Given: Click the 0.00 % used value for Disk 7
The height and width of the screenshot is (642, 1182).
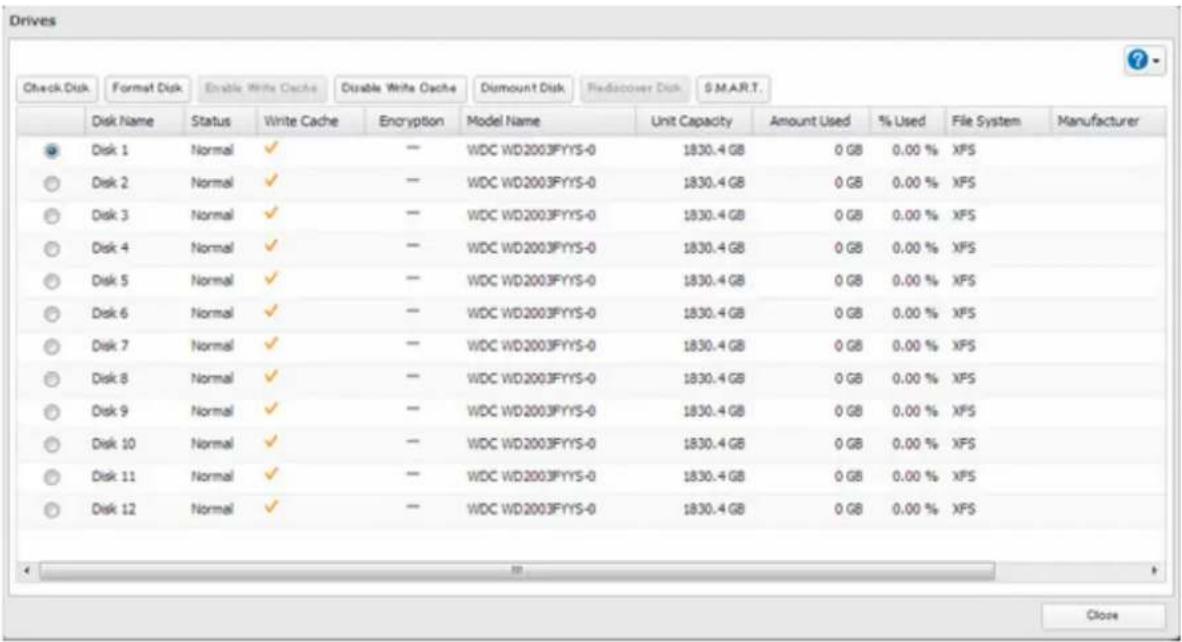Looking at the screenshot, I should point(914,347).
